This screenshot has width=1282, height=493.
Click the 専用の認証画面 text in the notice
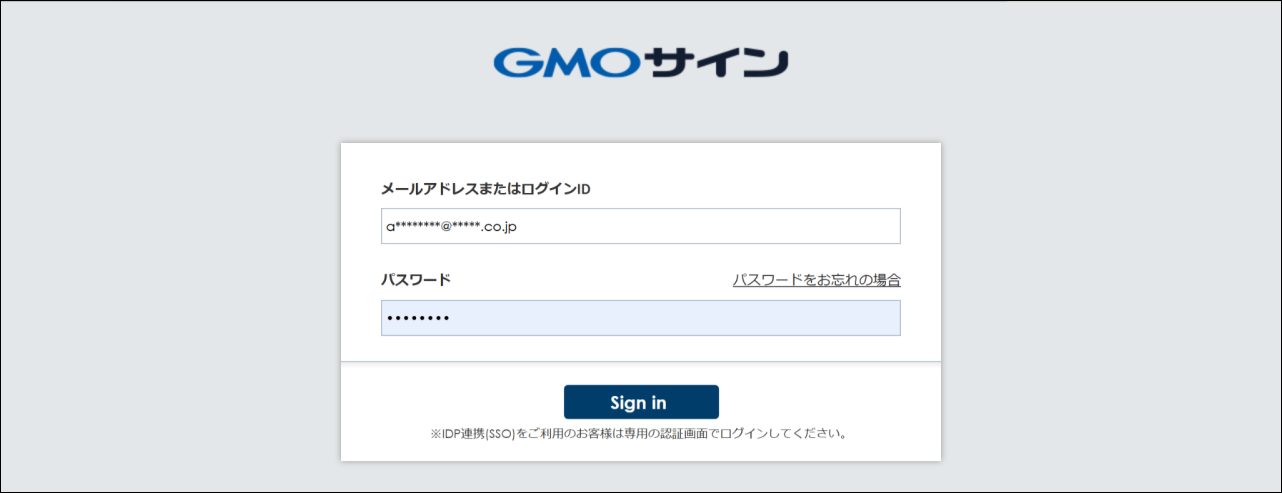(683, 434)
